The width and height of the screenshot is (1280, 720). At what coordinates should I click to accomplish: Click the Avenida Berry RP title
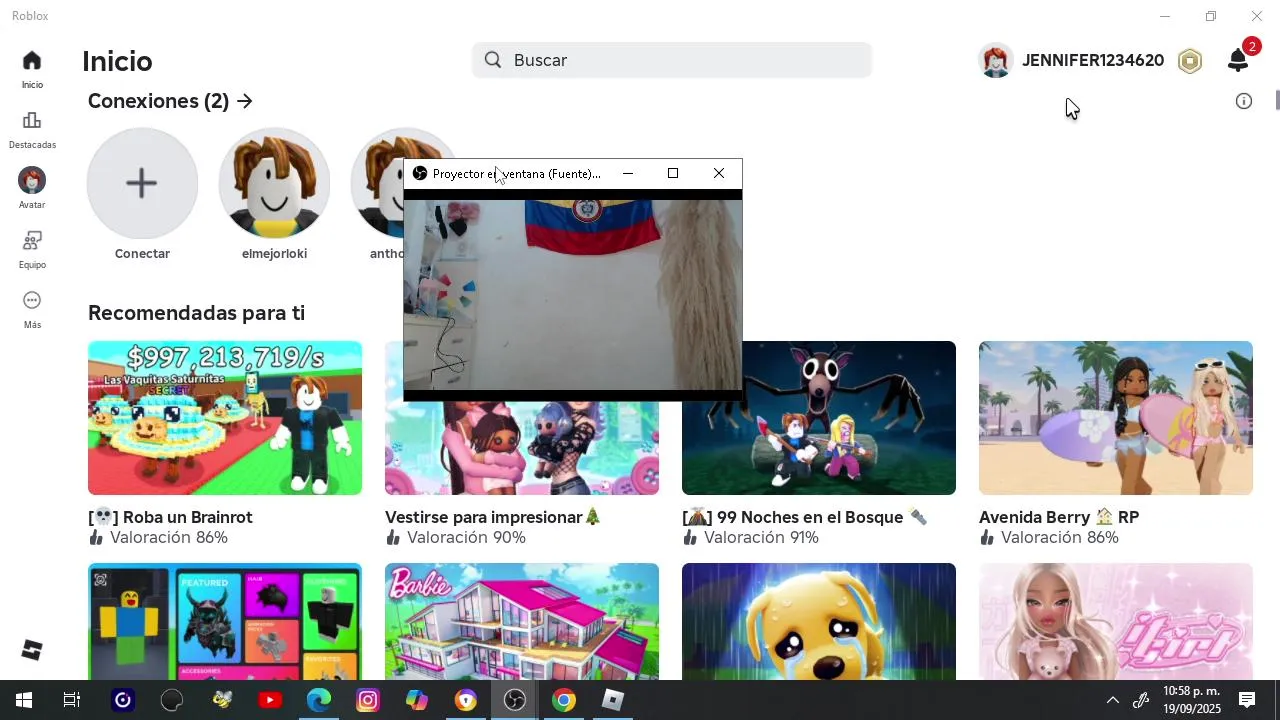[x=1059, y=517]
